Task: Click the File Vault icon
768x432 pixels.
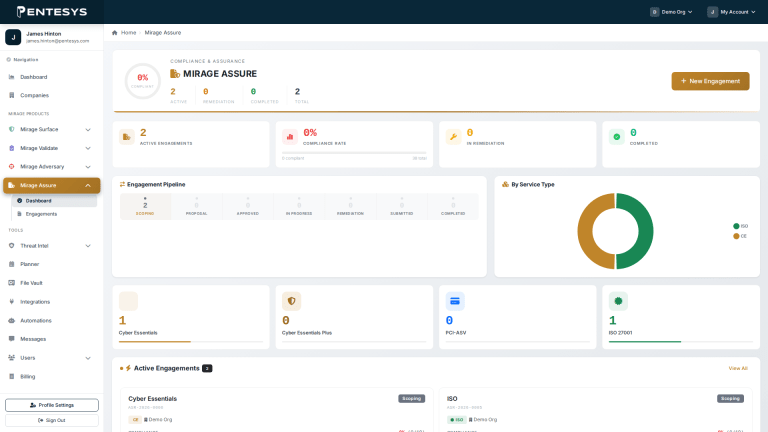Action: coord(12,283)
